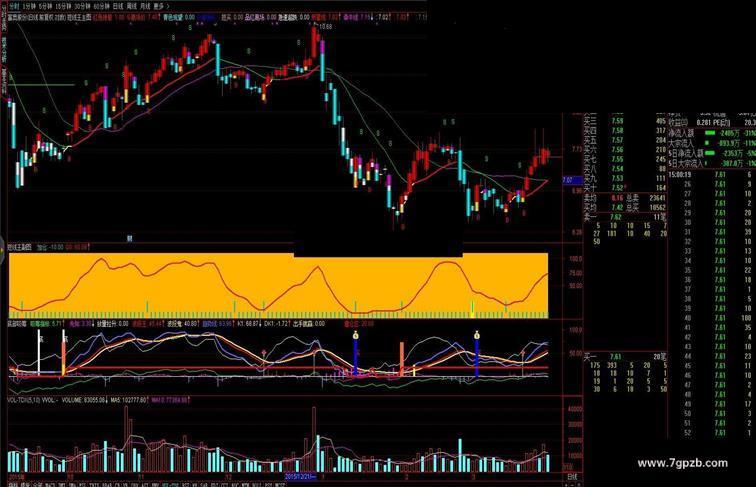Screen dimensions: 756x487
Task: Select the 5分钟 period tab
Action: coord(45,7)
